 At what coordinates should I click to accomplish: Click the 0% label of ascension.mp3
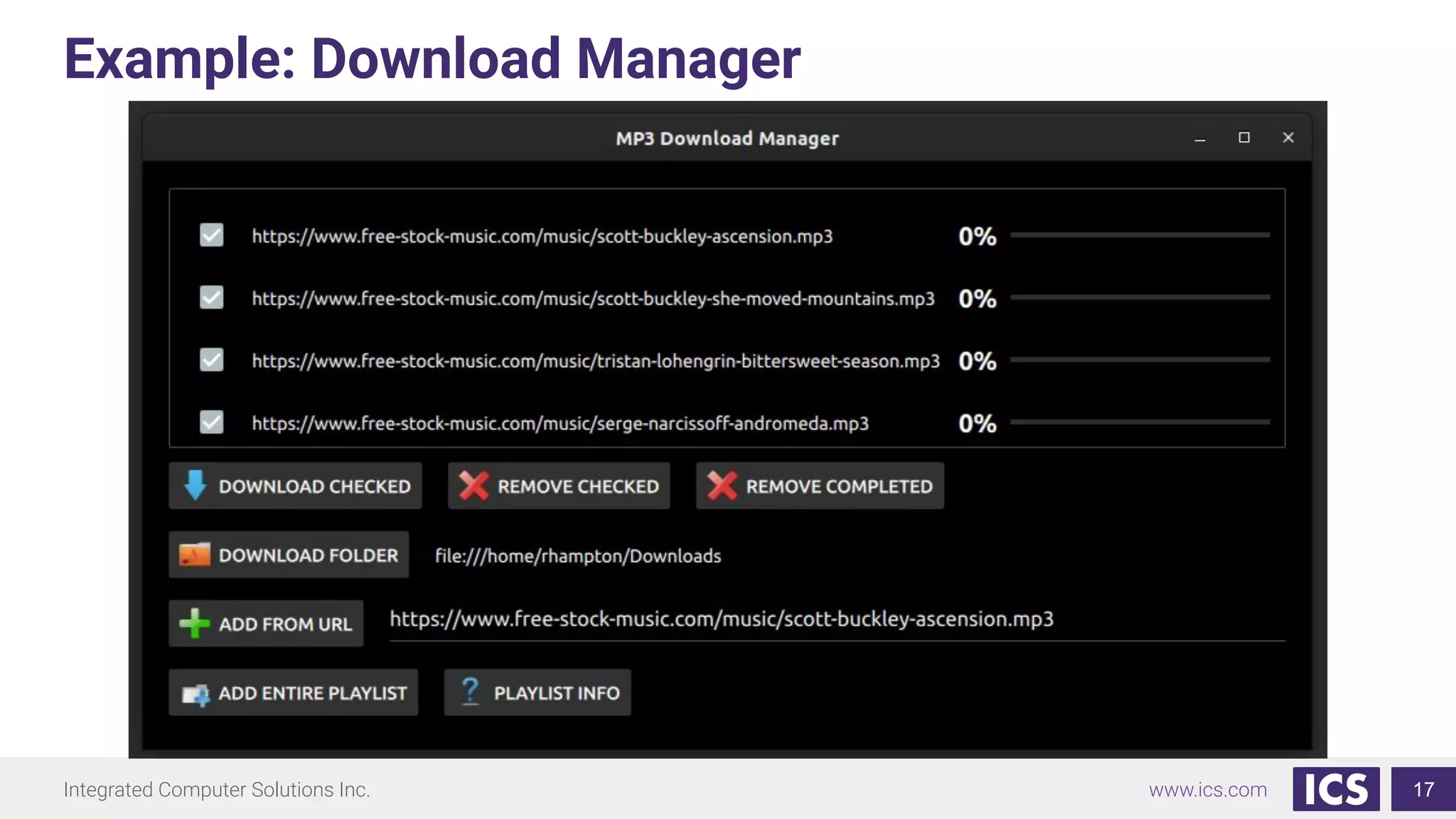(x=977, y=236)
